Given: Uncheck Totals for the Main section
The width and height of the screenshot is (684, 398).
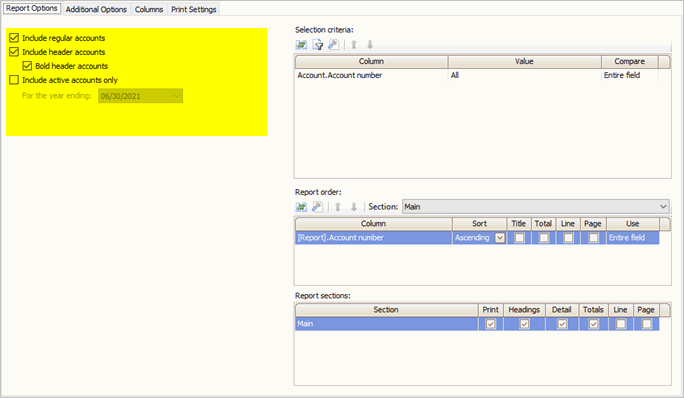Looking at the screenshot, I should tap(593, 324).
